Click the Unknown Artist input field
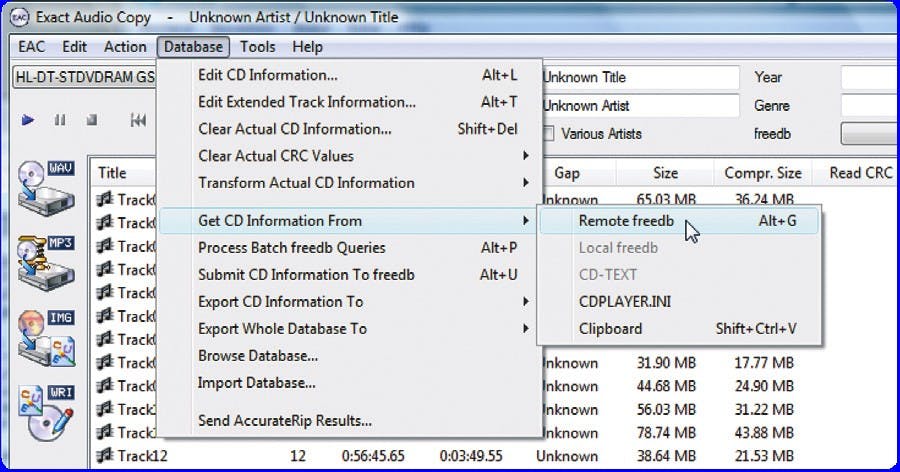This screenshot has height=472, width=900. pos(639,106)
